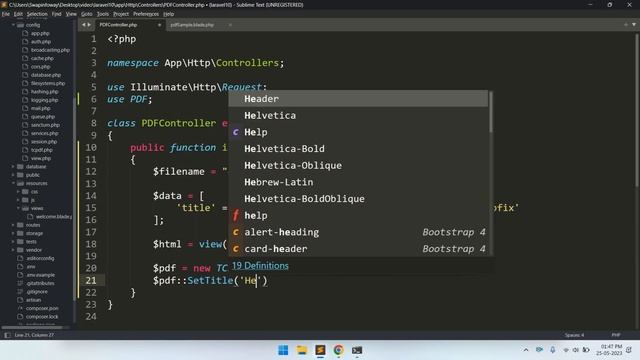Open the Preferences menu
Screen dimensions: 640x360
click(146, 14)
